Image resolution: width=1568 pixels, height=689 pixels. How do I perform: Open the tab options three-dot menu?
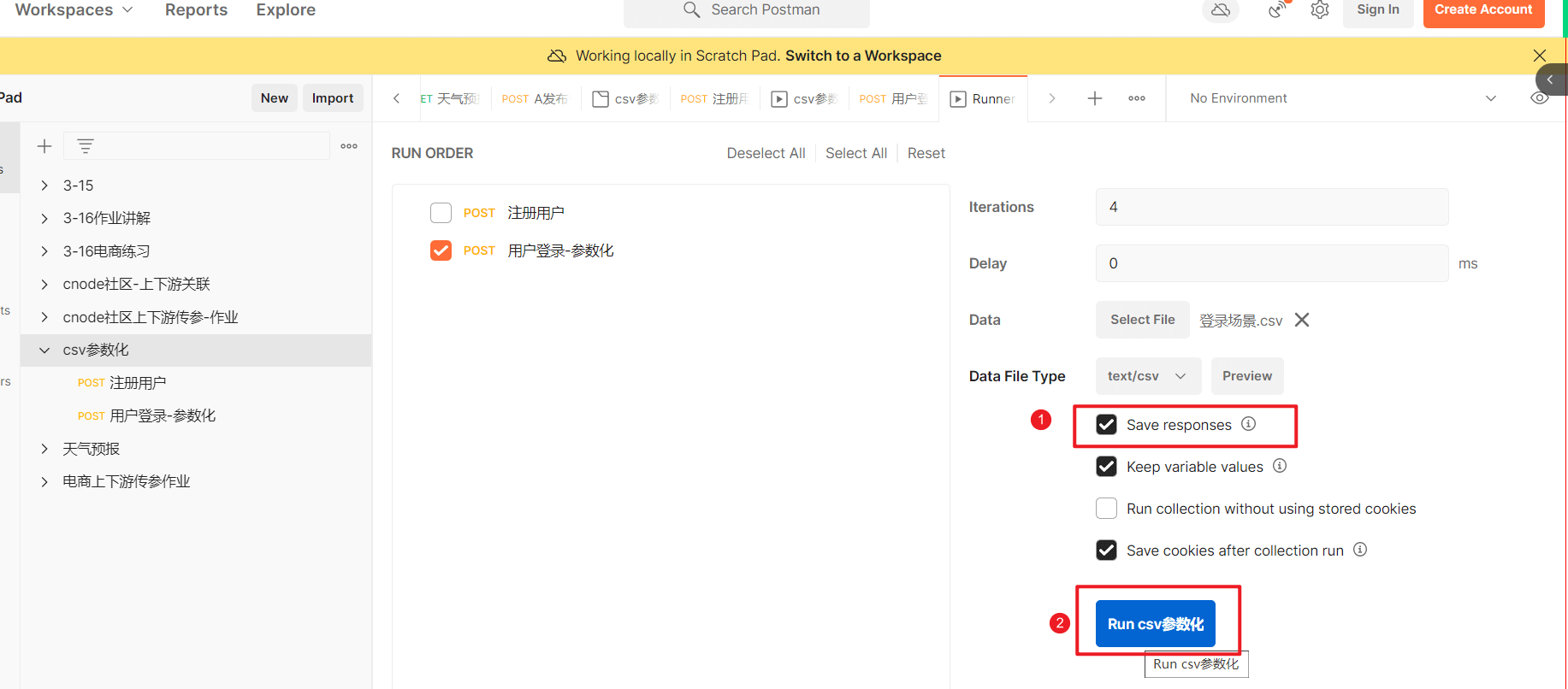coord(1137,98)
